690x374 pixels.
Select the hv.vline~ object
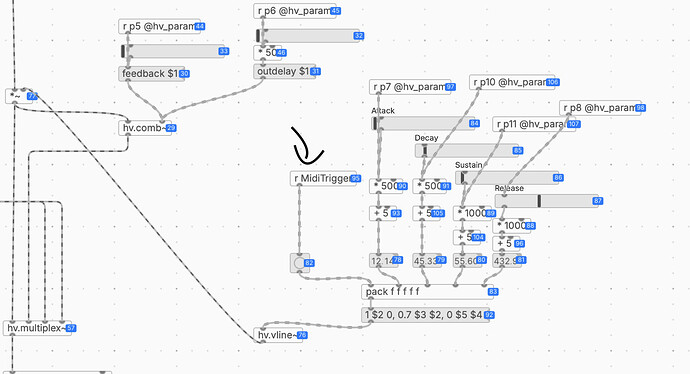[x=278, y=335]
